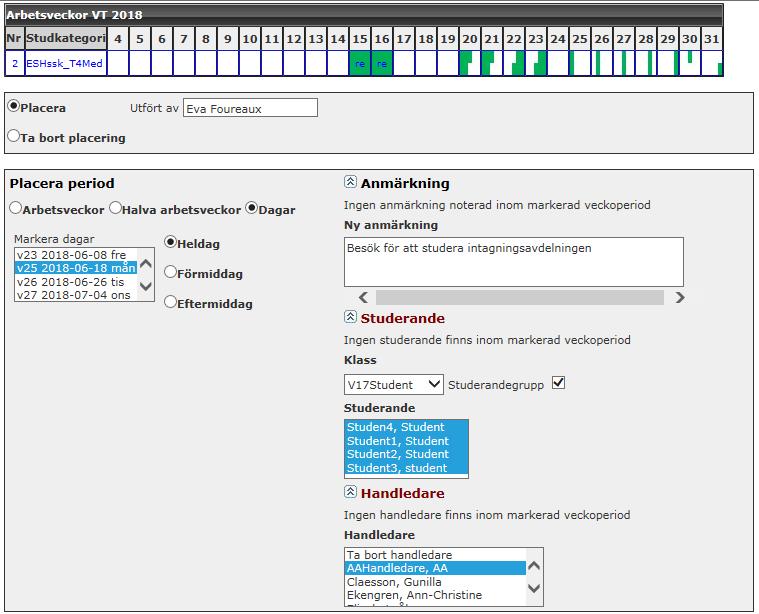Select the Förmiddag radio button
759x614 pixels.
point(170,272)
